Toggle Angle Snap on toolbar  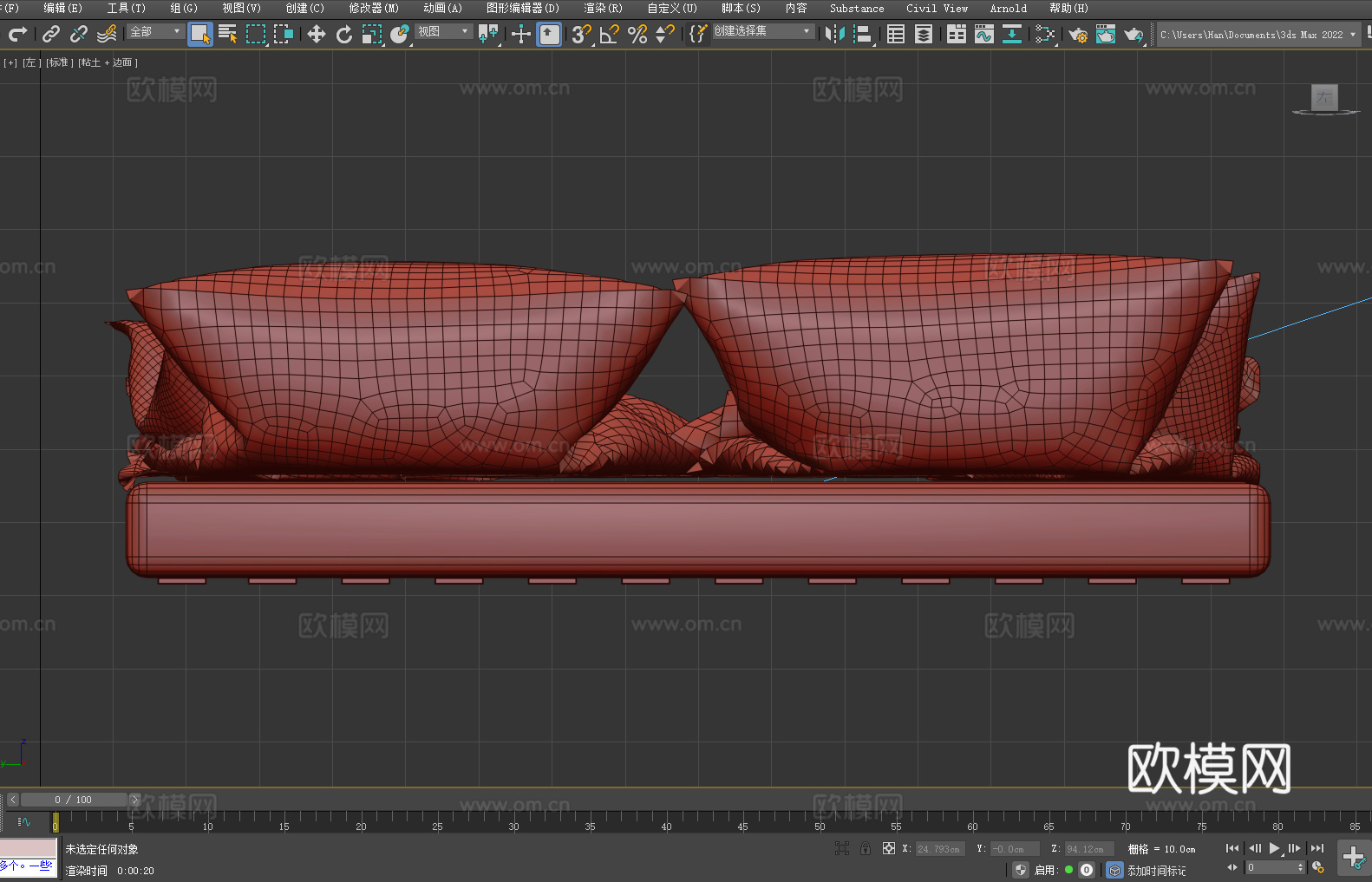(x=609, y=34)
